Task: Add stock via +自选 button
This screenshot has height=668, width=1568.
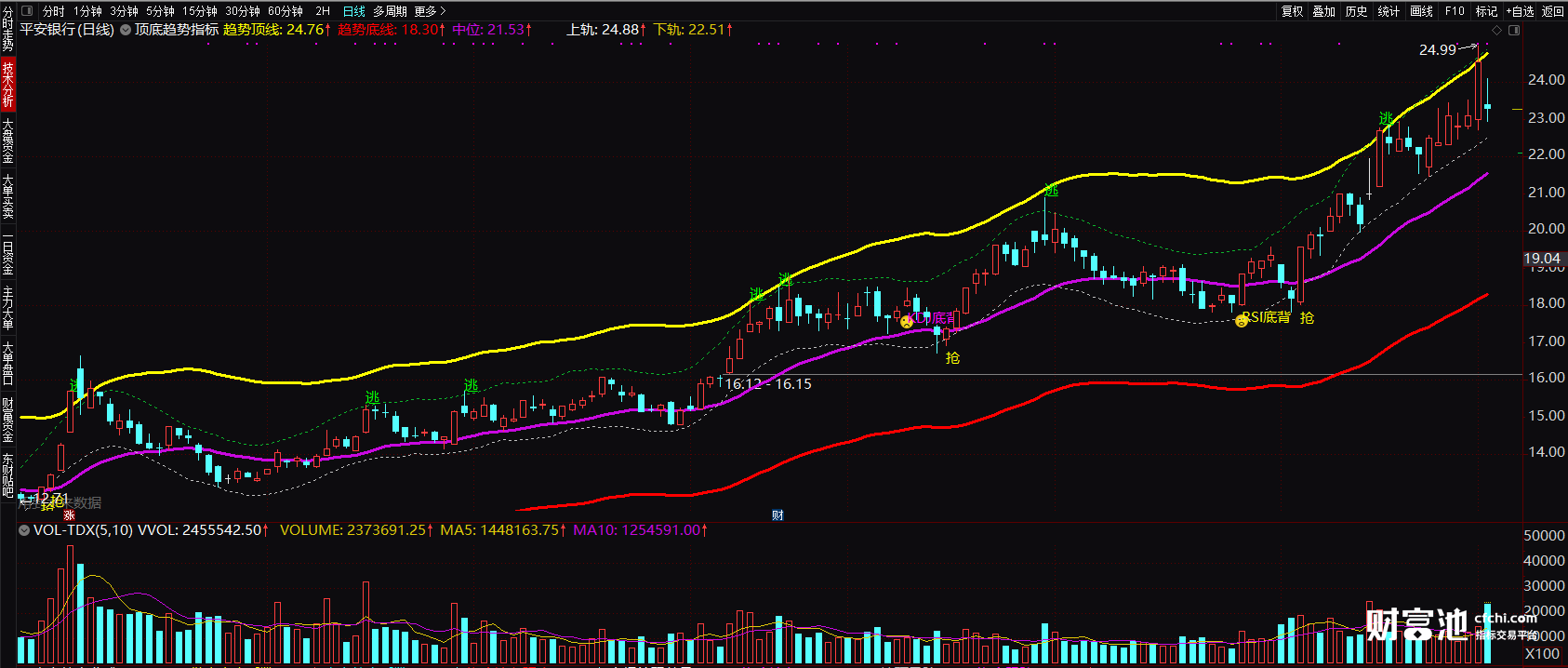Action: pyautogui.click(x=1520, y=11)
